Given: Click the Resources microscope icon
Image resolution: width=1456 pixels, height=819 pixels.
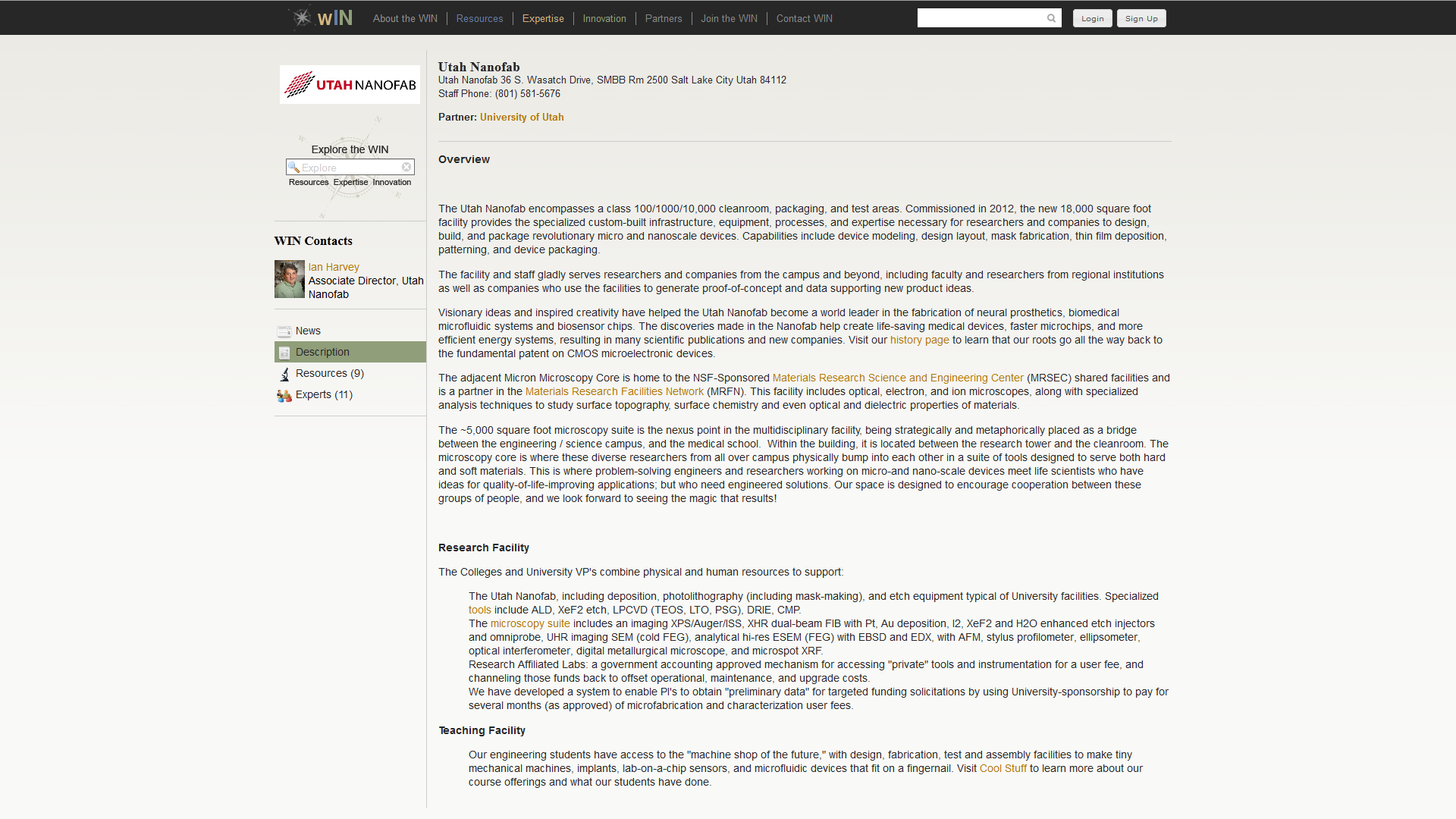Looking at the screenshot, I should coord(284,374).
